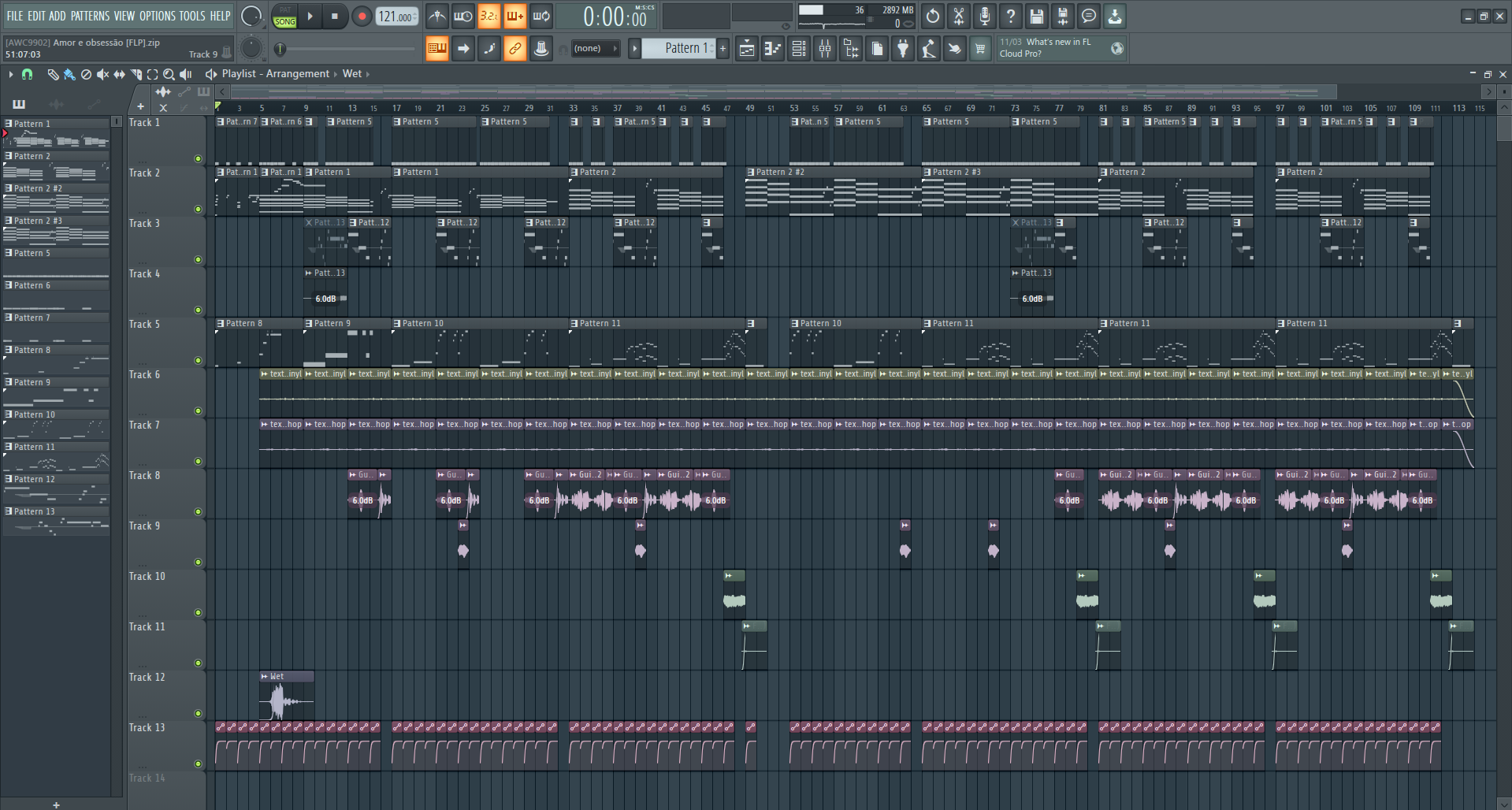Select the playlist Delete tool
The image size is (1512, 810).
[86, 74]
